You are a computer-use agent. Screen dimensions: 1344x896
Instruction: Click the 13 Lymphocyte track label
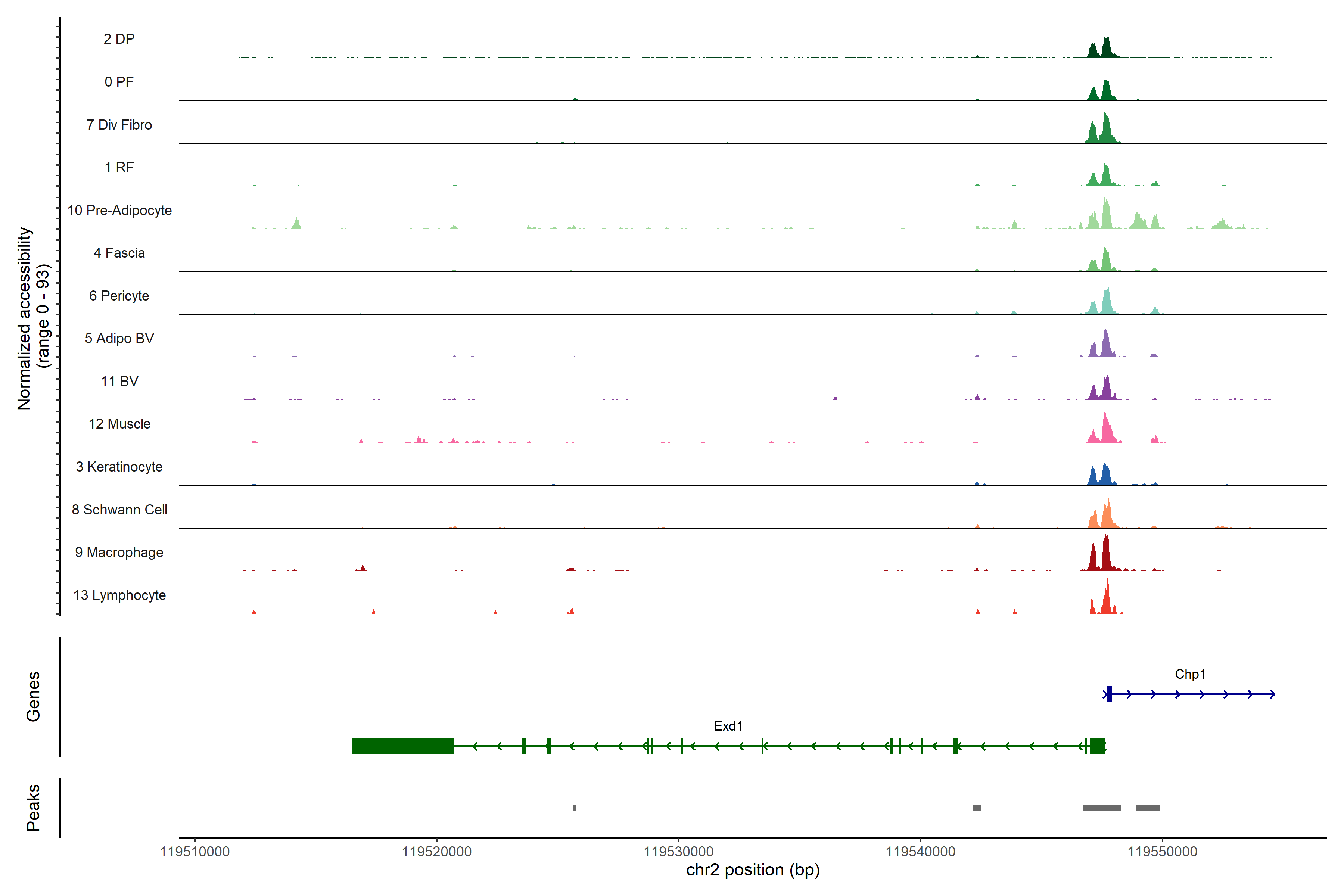[x=119, y=595]
